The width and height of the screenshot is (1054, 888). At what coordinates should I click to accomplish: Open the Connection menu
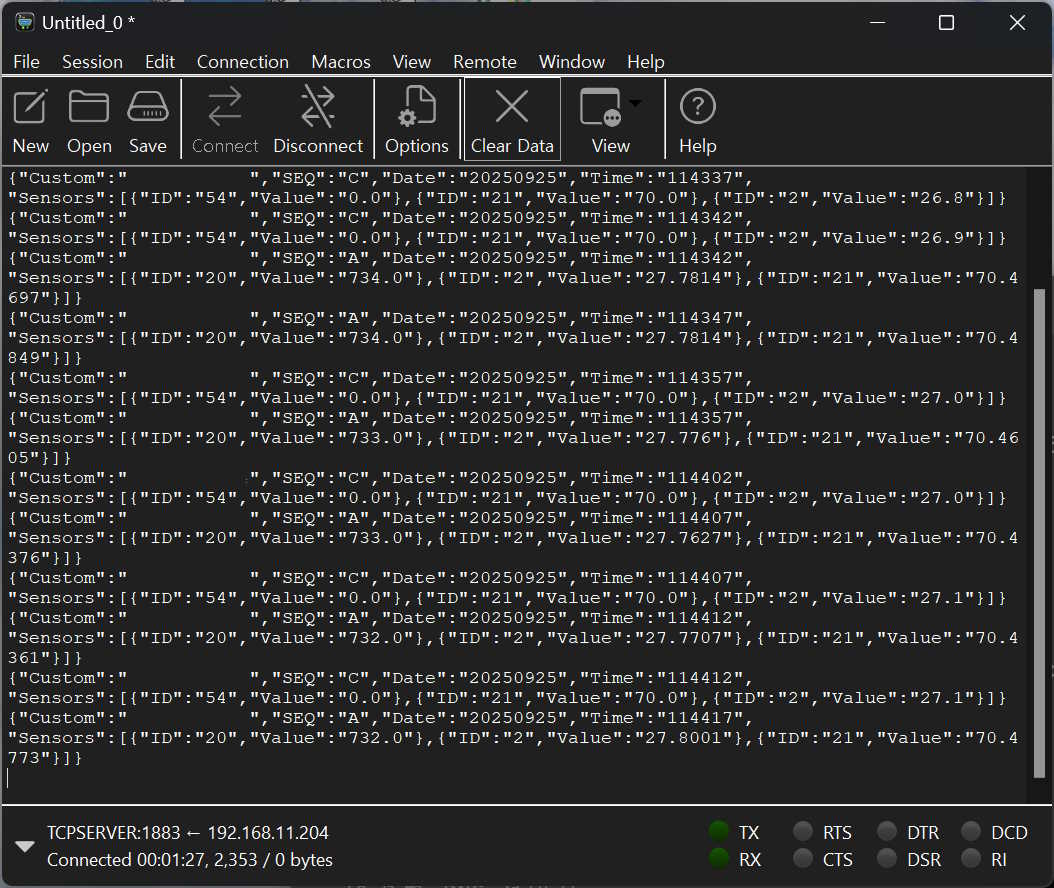pyautogui.click(x=243, y=62)
